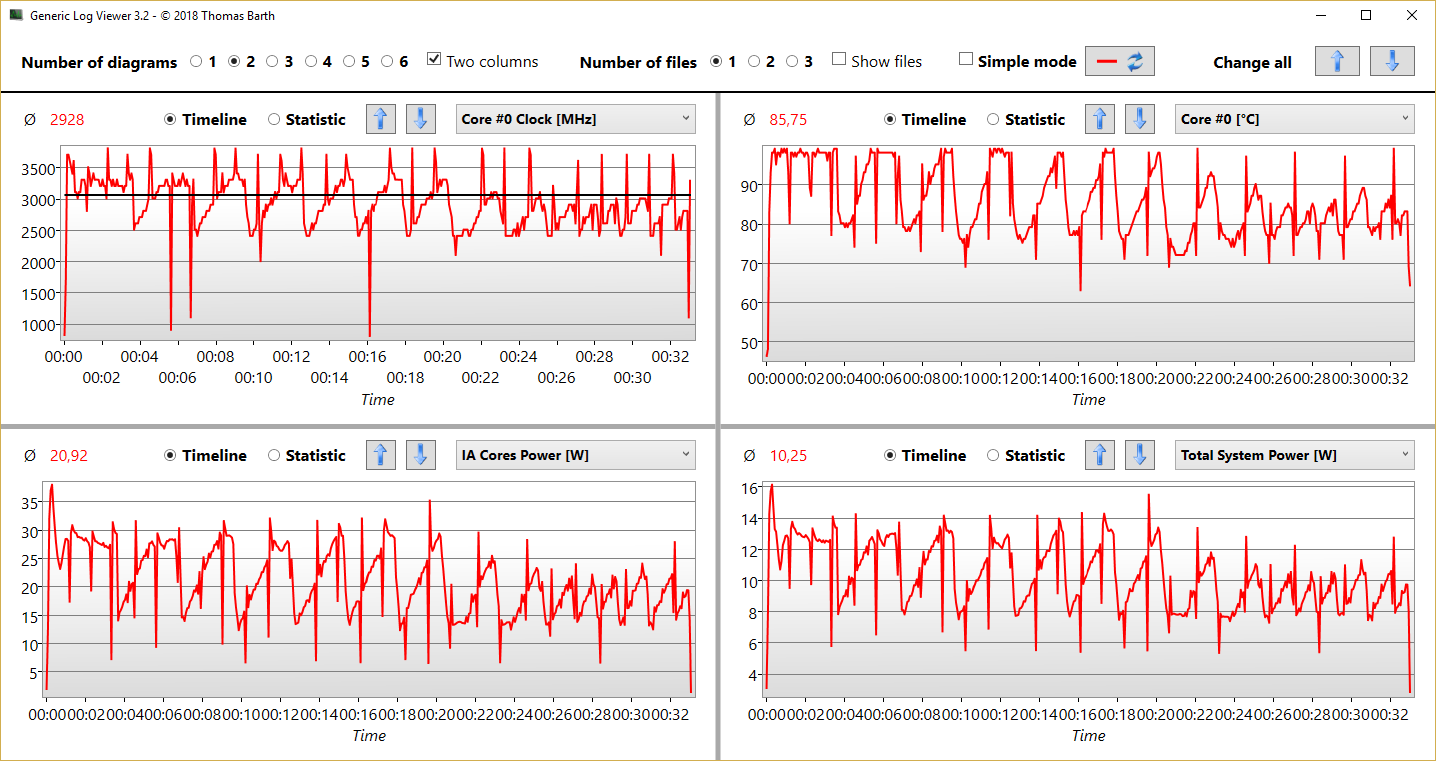Viewport: 1436px width, 761px height.
Task: Click the Number of diagrams label
Action: pos(99,62)
